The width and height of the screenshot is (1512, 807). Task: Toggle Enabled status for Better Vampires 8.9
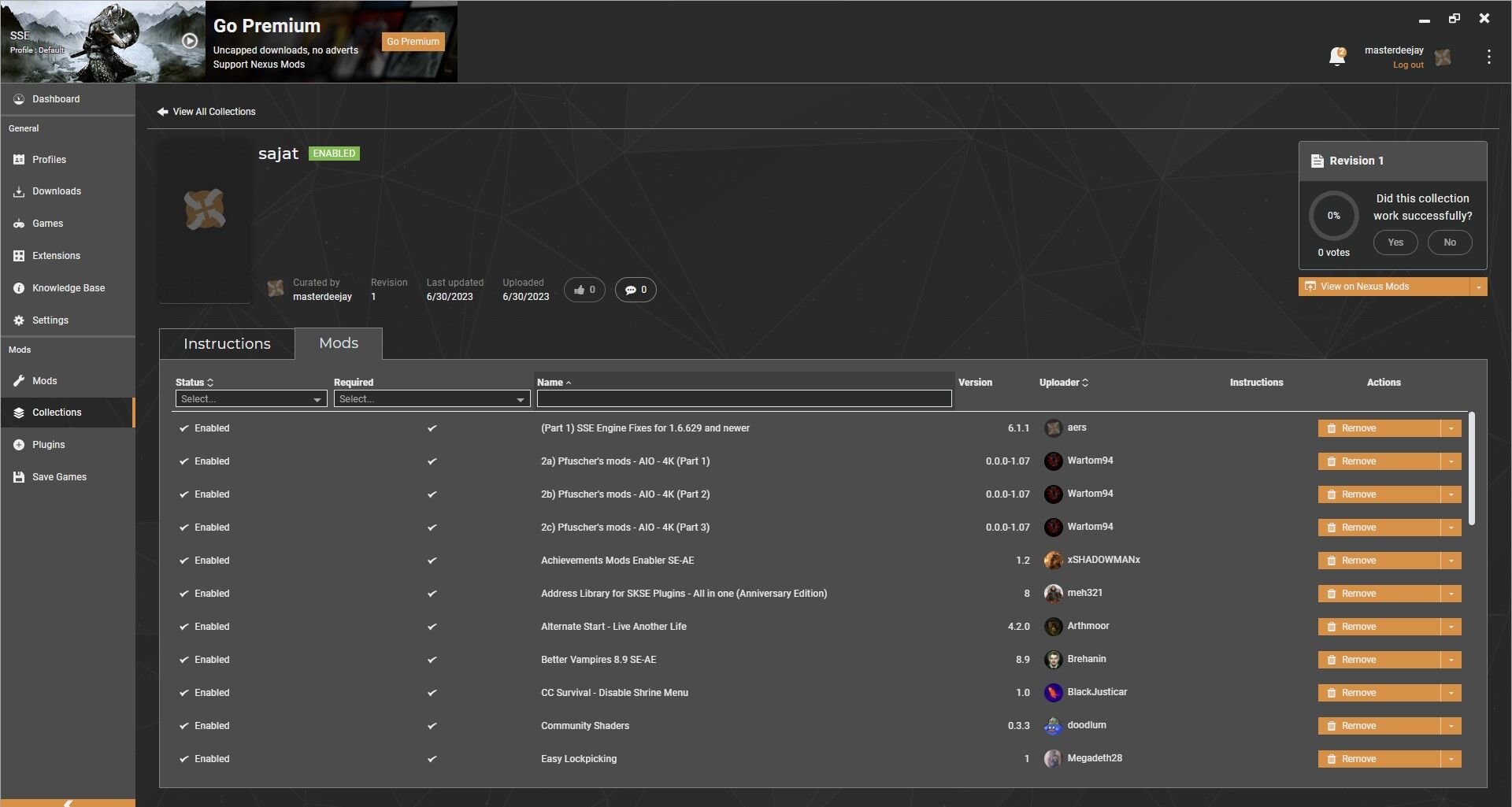204,660
